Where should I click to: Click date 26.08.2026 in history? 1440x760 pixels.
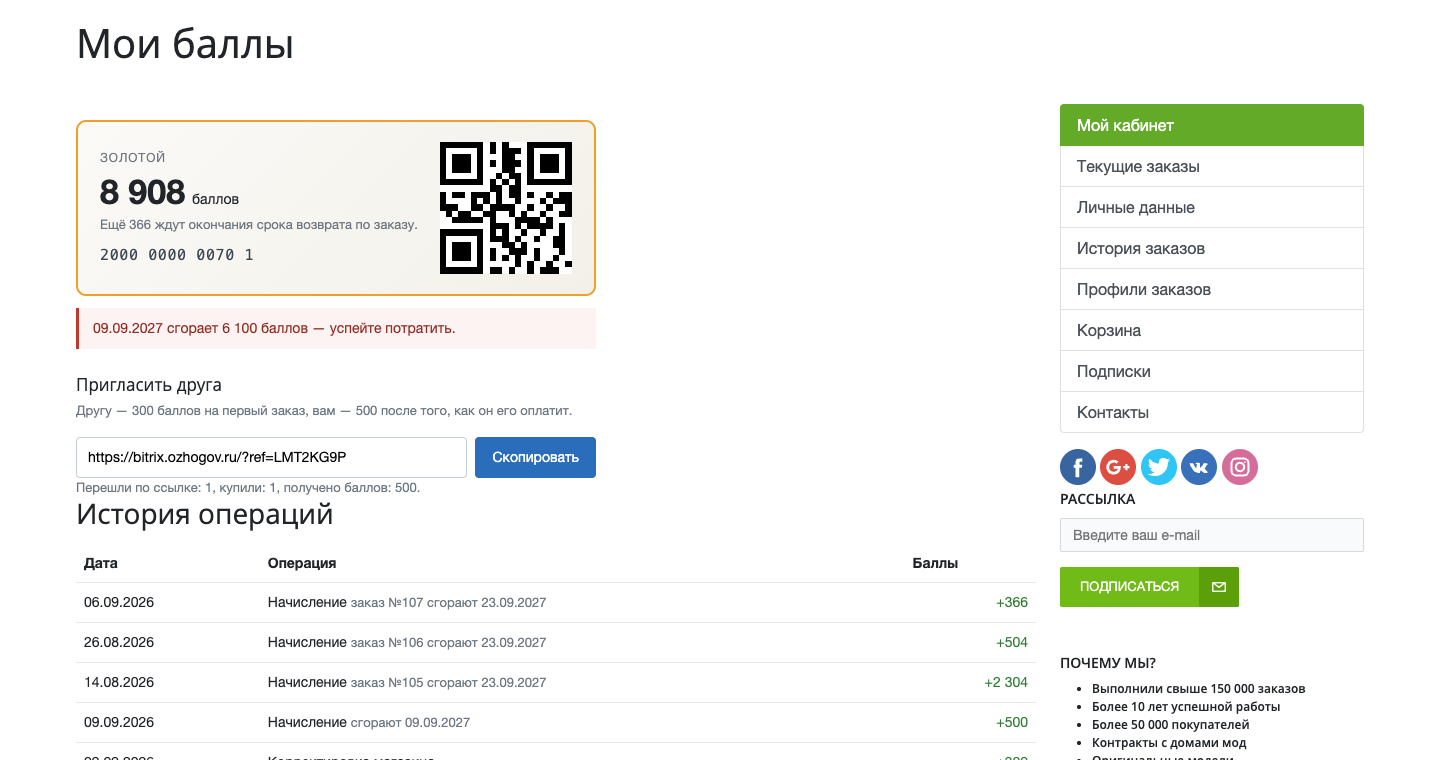click(119, 642)
